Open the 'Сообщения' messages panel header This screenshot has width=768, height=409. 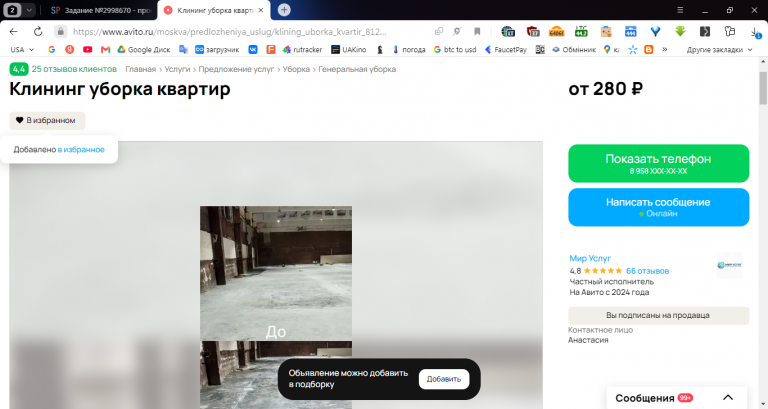point(676,398)
